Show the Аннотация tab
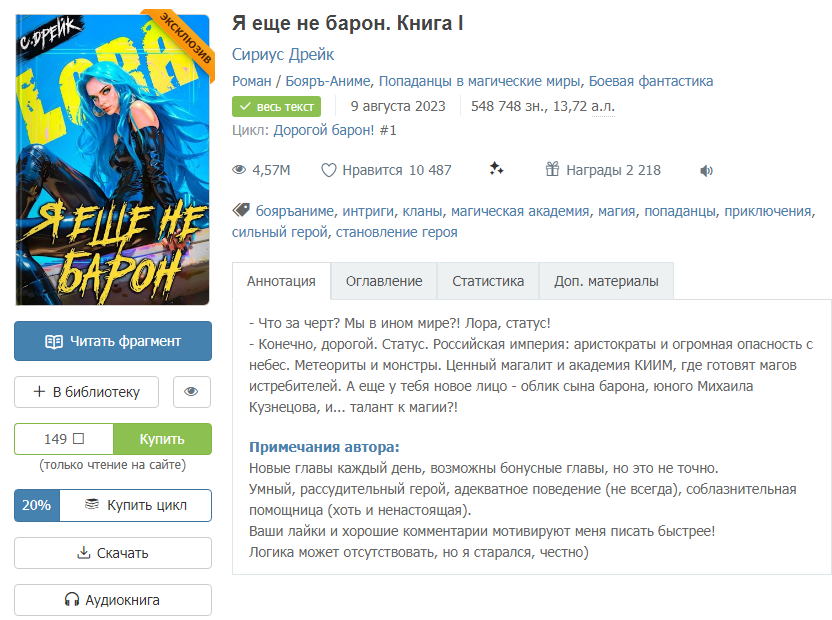This screenshot has height=620, width=832. coord(281,281)
